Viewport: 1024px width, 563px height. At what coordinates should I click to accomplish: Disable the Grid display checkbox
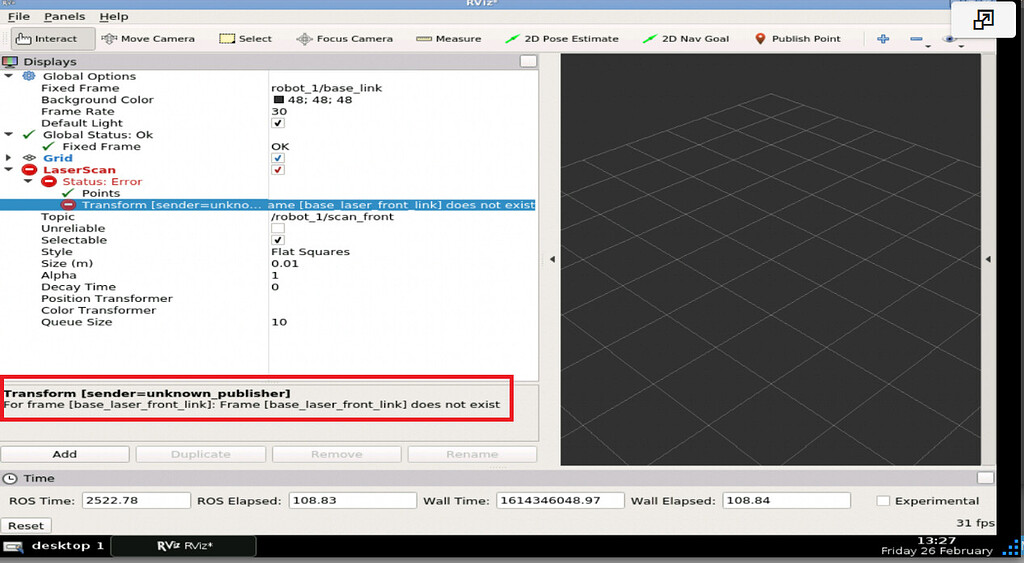278,158
